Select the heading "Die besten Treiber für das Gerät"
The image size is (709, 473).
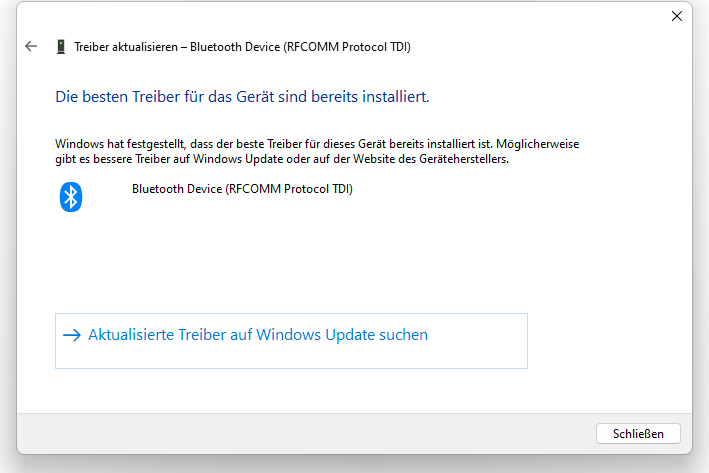[x=242, y=97]
